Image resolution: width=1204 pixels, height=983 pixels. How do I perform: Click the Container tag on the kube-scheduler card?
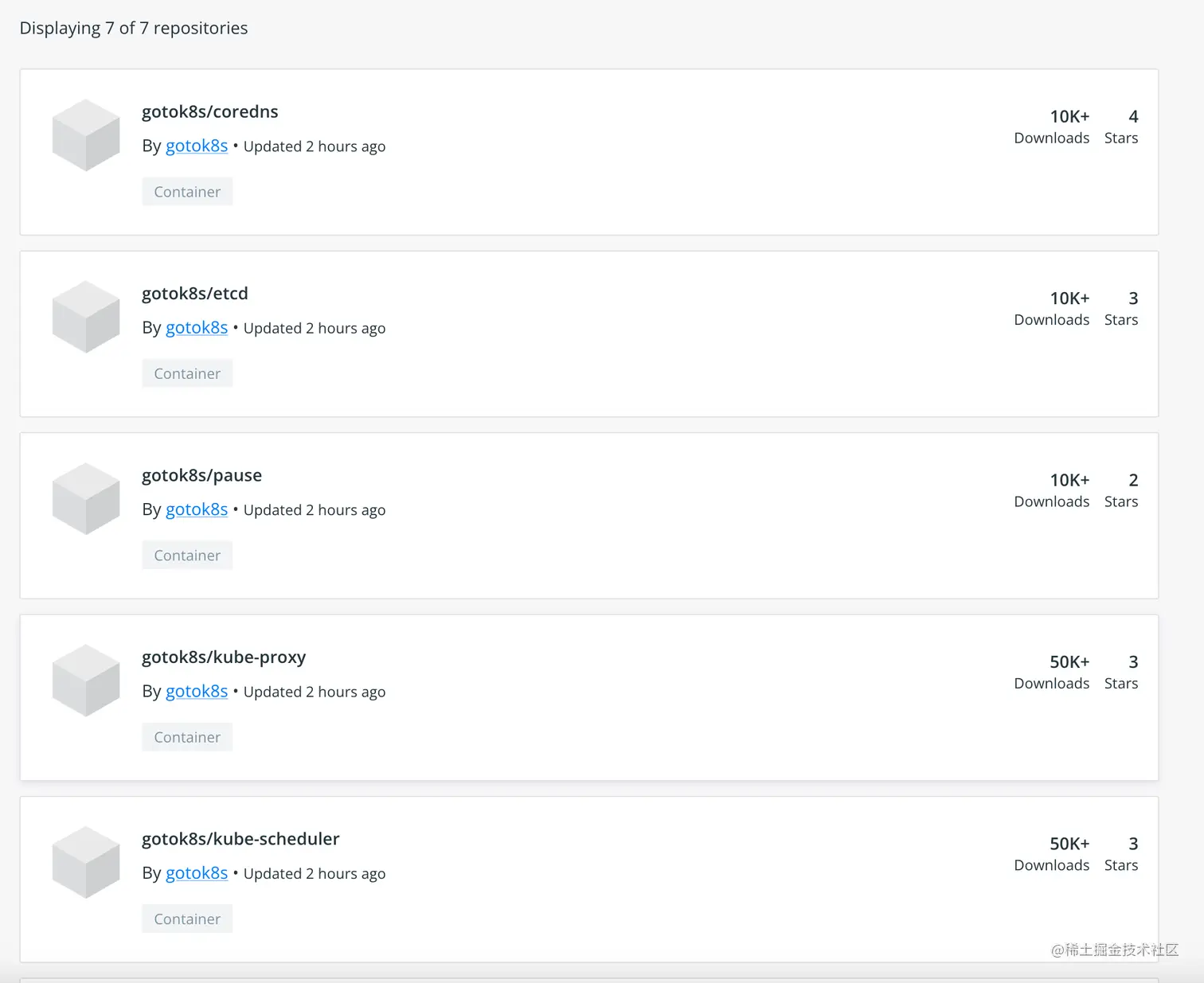pyautogui.click(x=187, y=919)
